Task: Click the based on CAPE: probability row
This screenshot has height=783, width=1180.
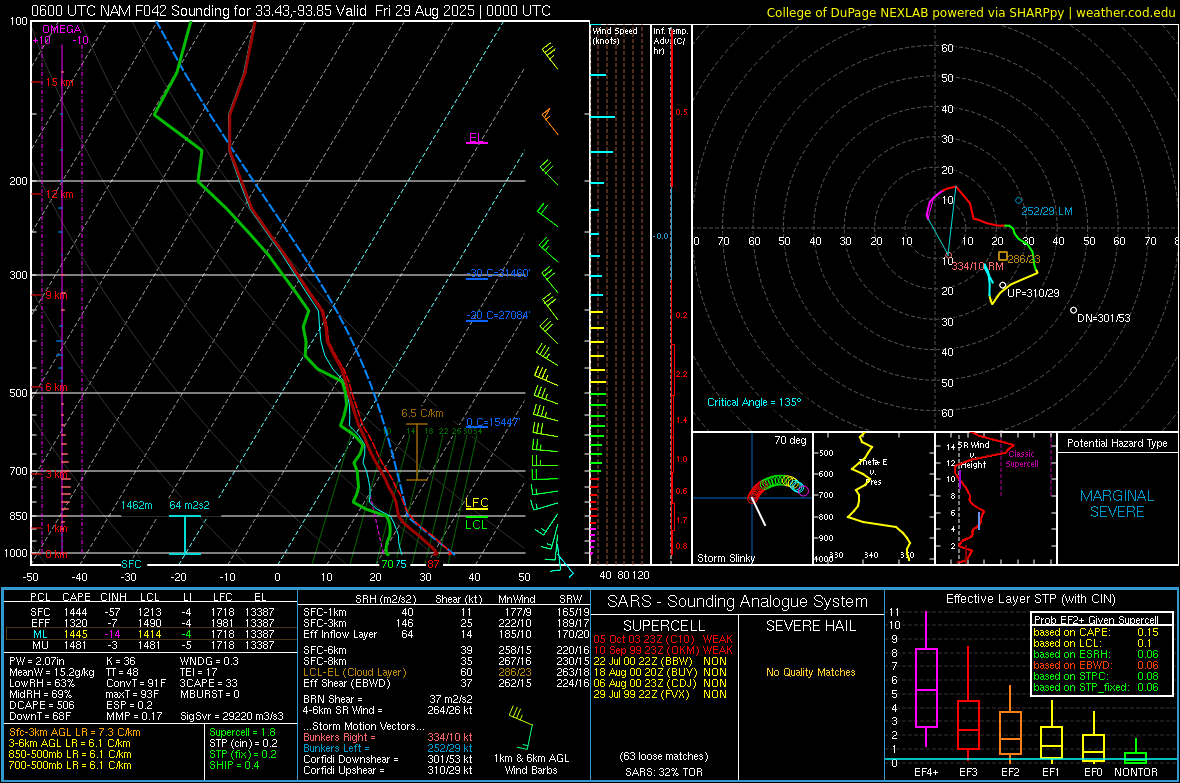Action: 1096,632
